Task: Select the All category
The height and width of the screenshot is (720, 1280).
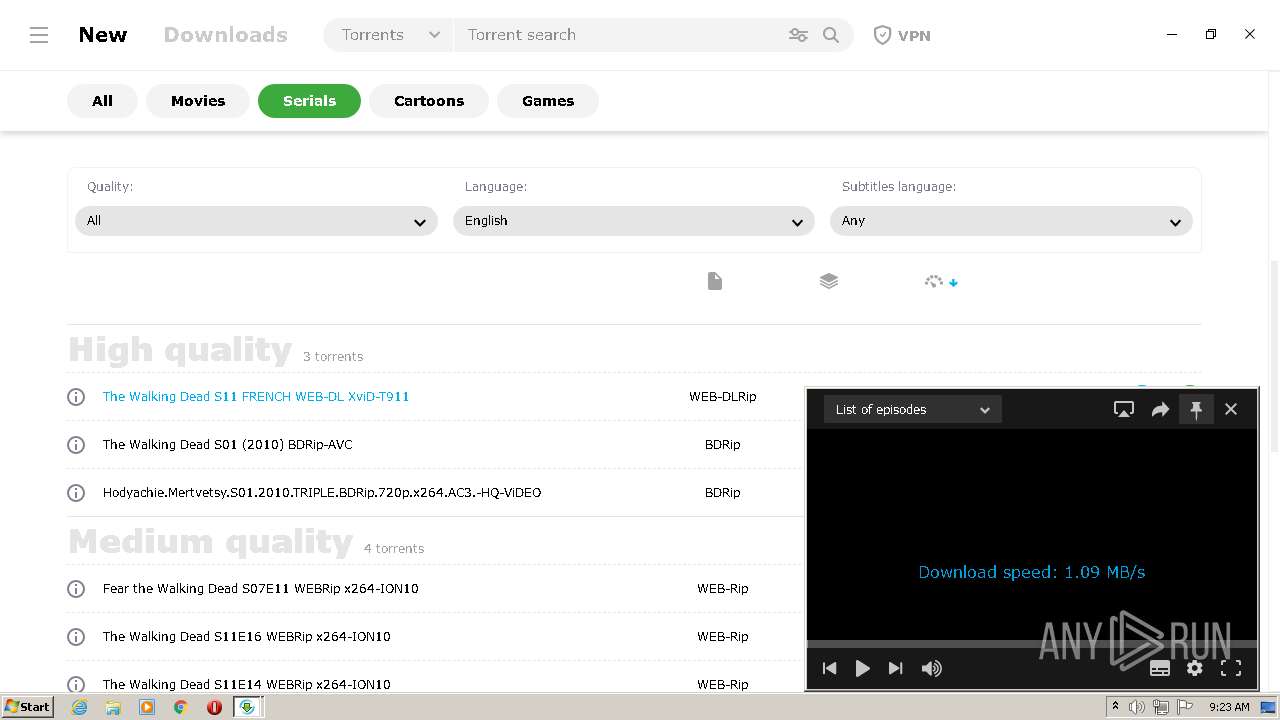Action: click(102, 101)
